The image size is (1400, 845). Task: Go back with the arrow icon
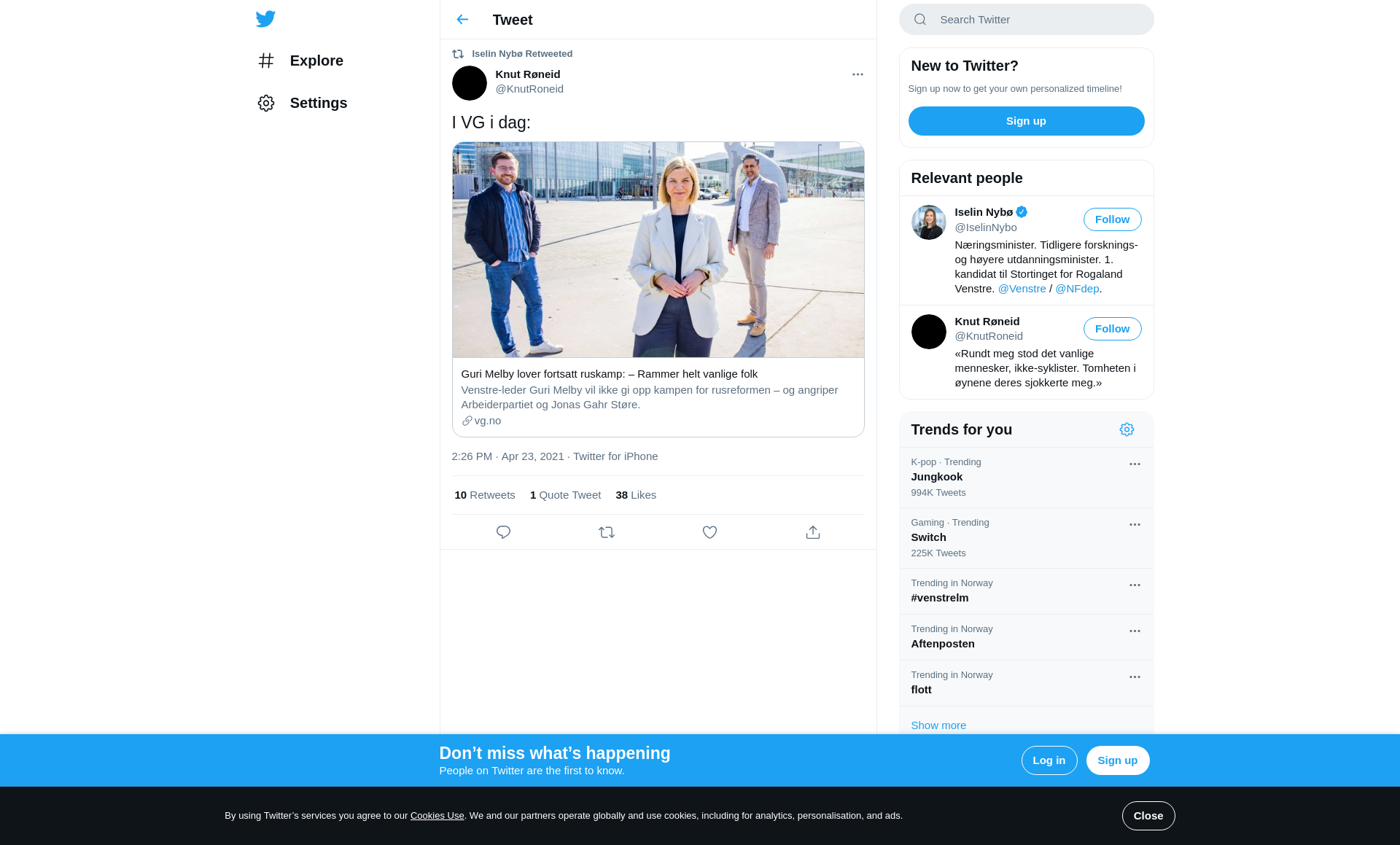462,20
